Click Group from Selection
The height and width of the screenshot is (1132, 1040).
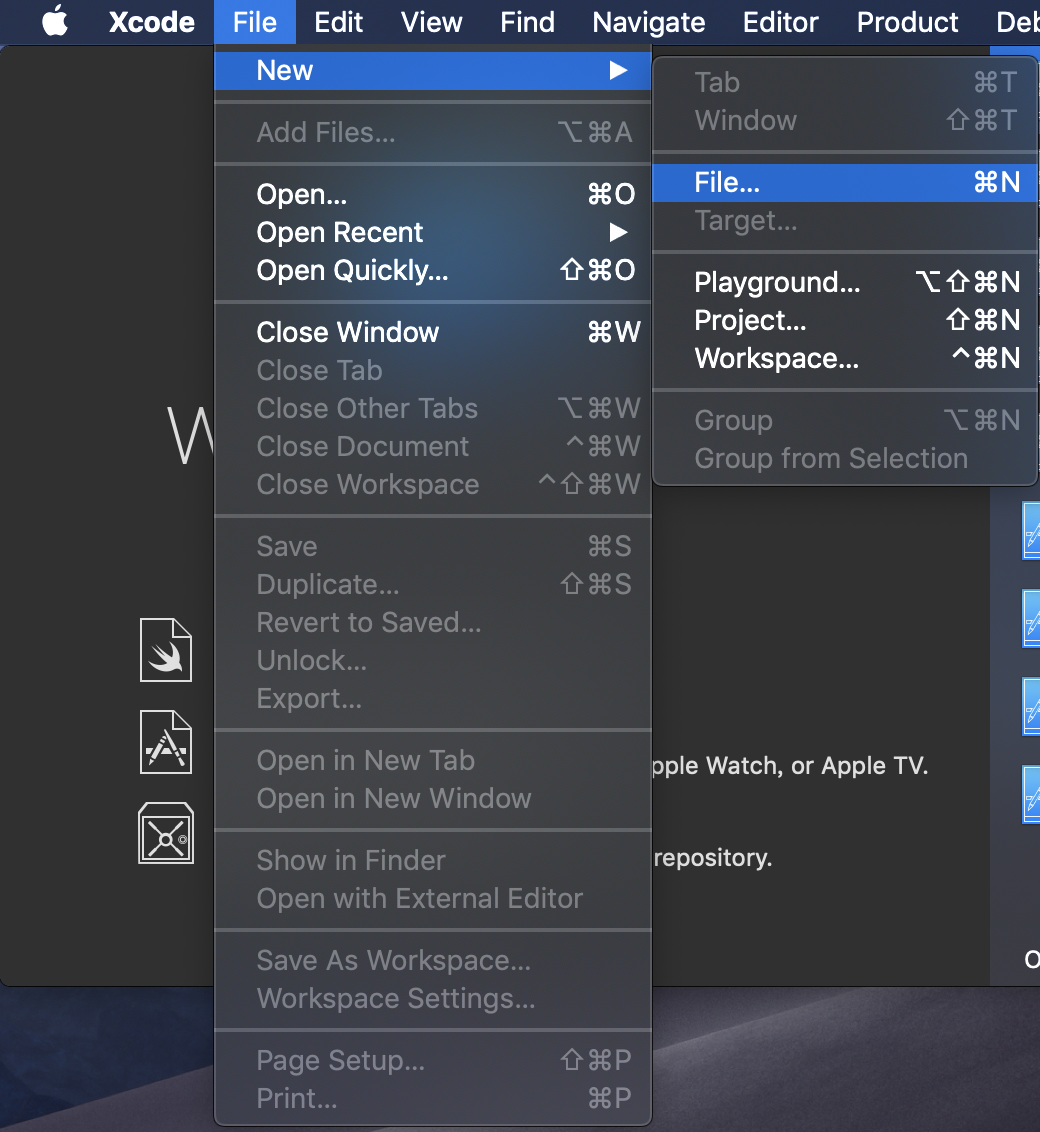pyautogui.click(x=845, y=459)
